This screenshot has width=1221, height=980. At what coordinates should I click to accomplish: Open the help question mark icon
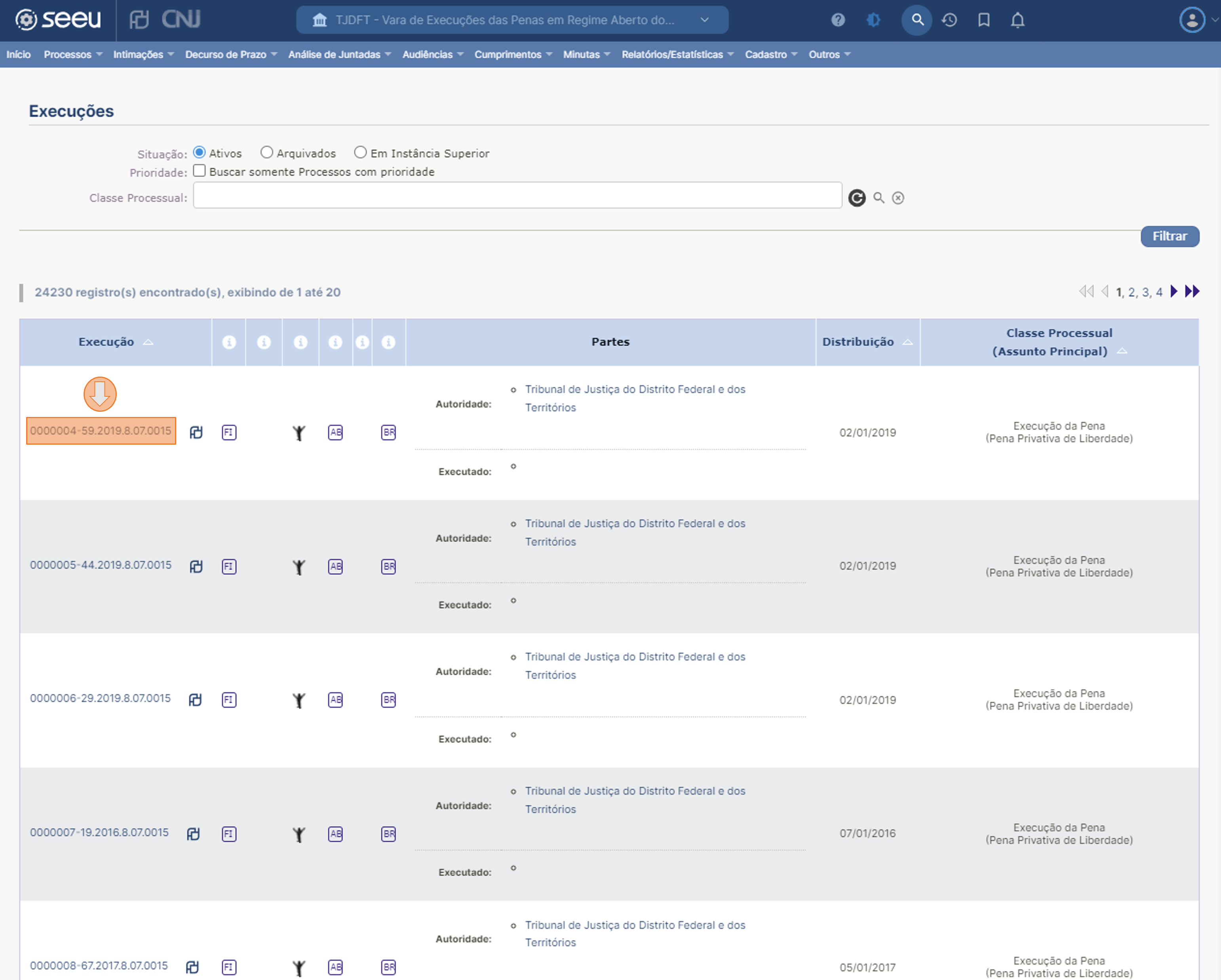coord(838,21)
